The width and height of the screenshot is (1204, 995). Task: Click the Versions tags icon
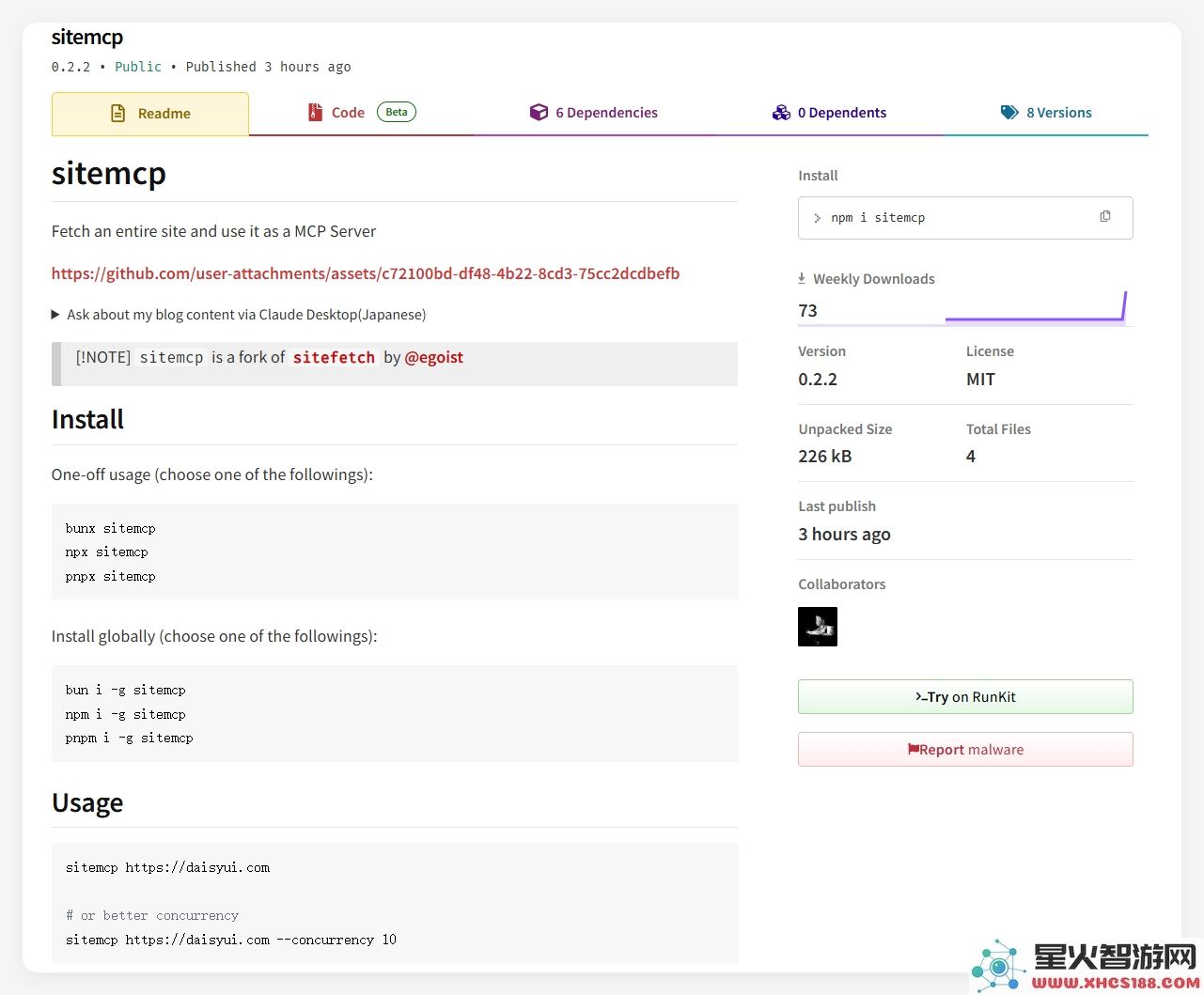[1009, 113]
